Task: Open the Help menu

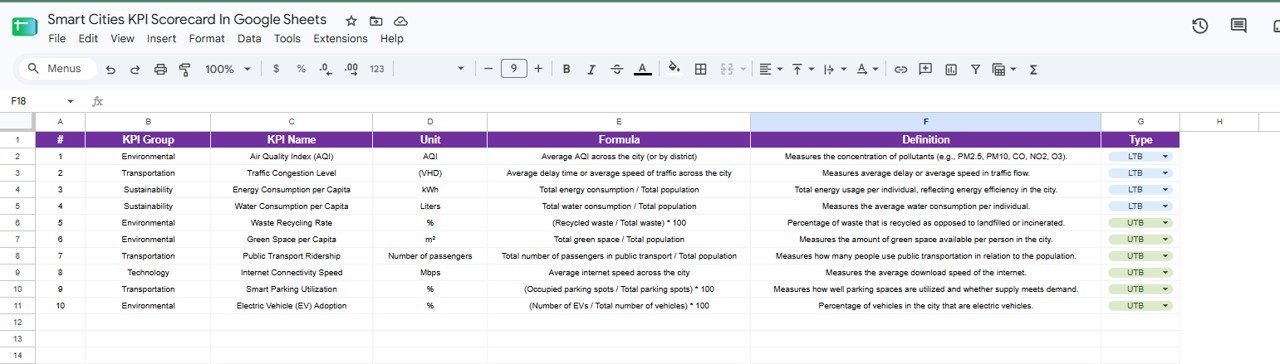Action: 392,38
